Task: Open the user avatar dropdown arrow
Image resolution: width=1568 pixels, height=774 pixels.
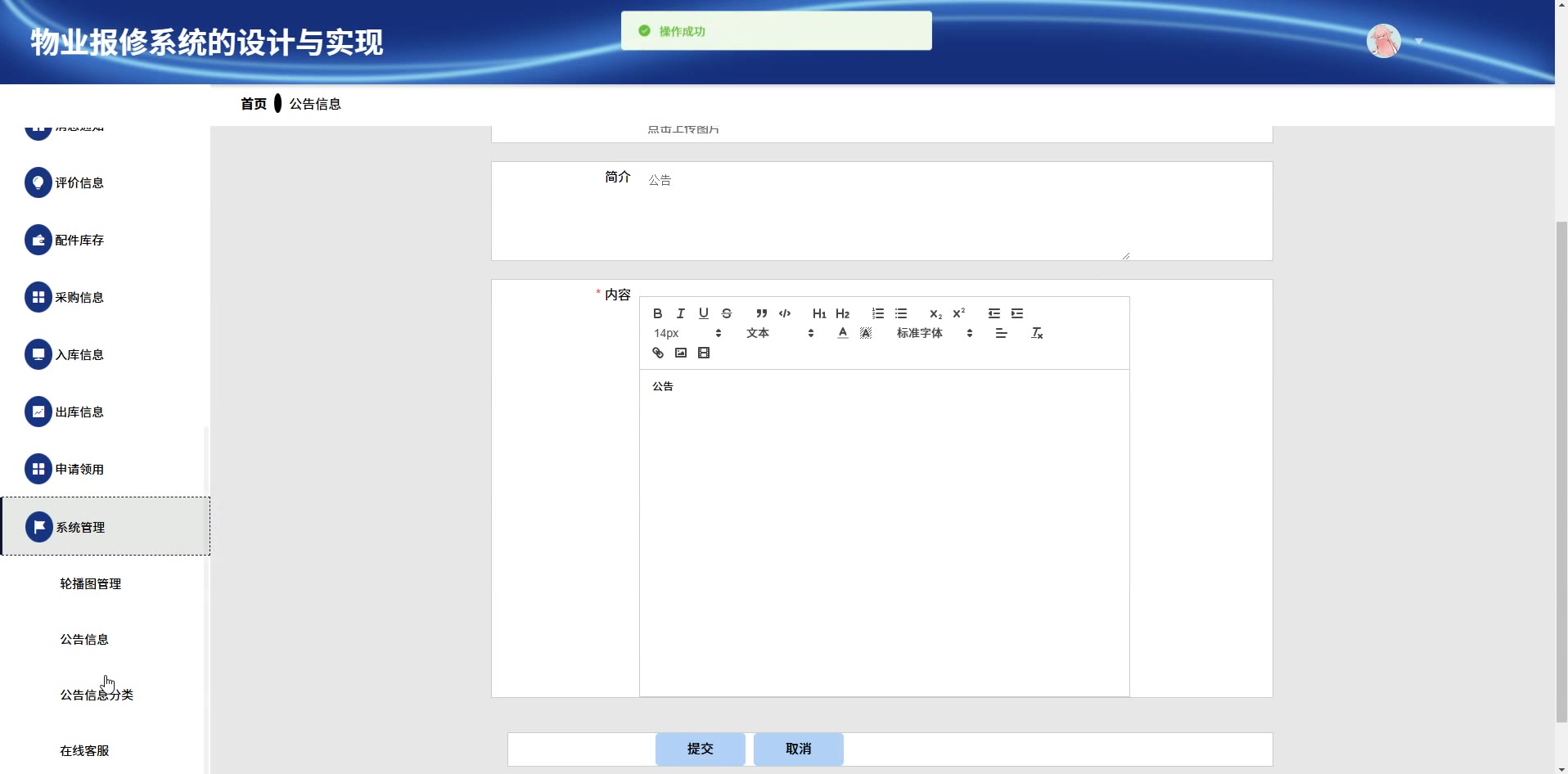Action: tap(1419, 41)
